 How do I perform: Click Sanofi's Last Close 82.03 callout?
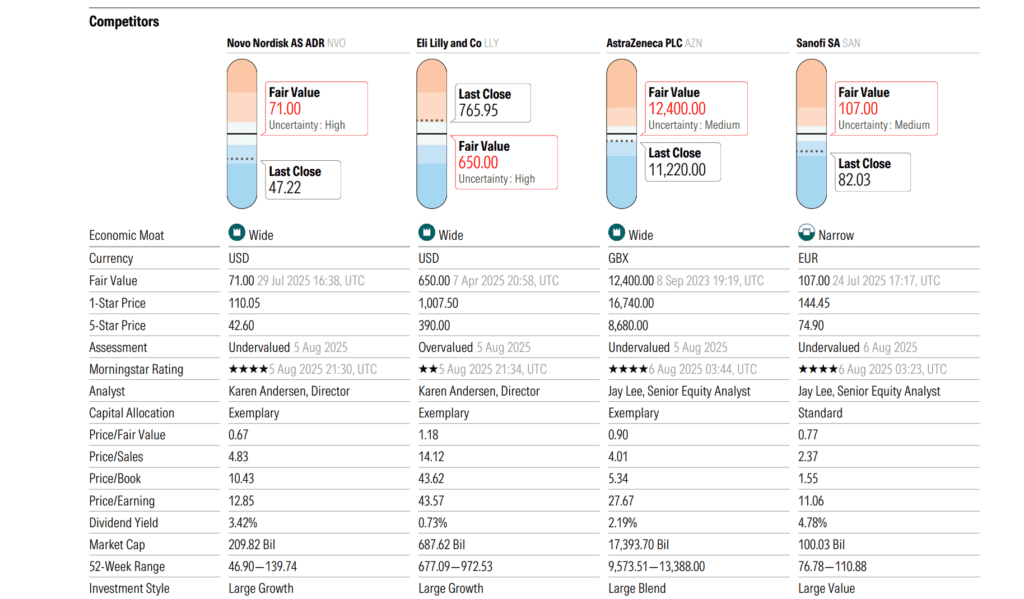tap(872, 171)
